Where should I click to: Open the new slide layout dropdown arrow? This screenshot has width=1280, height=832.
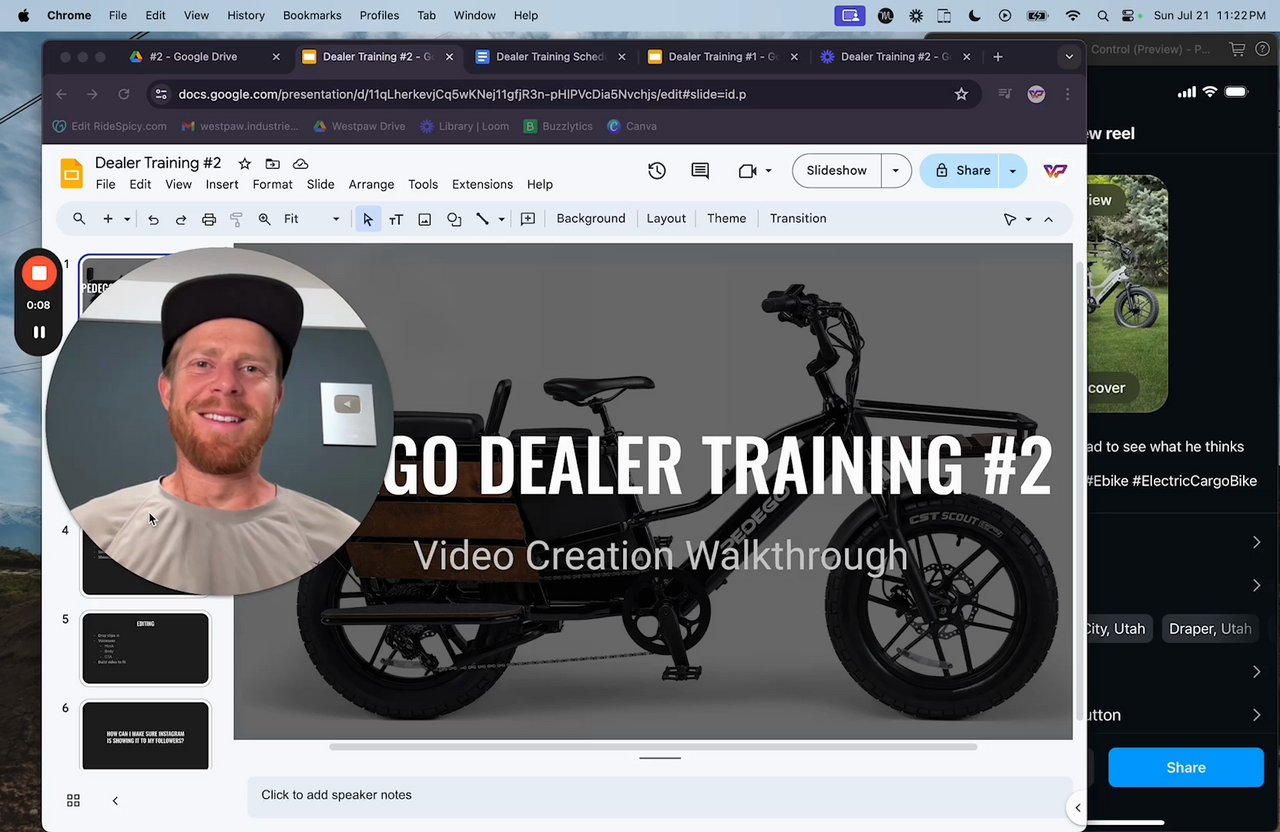[x=127, y=219]
